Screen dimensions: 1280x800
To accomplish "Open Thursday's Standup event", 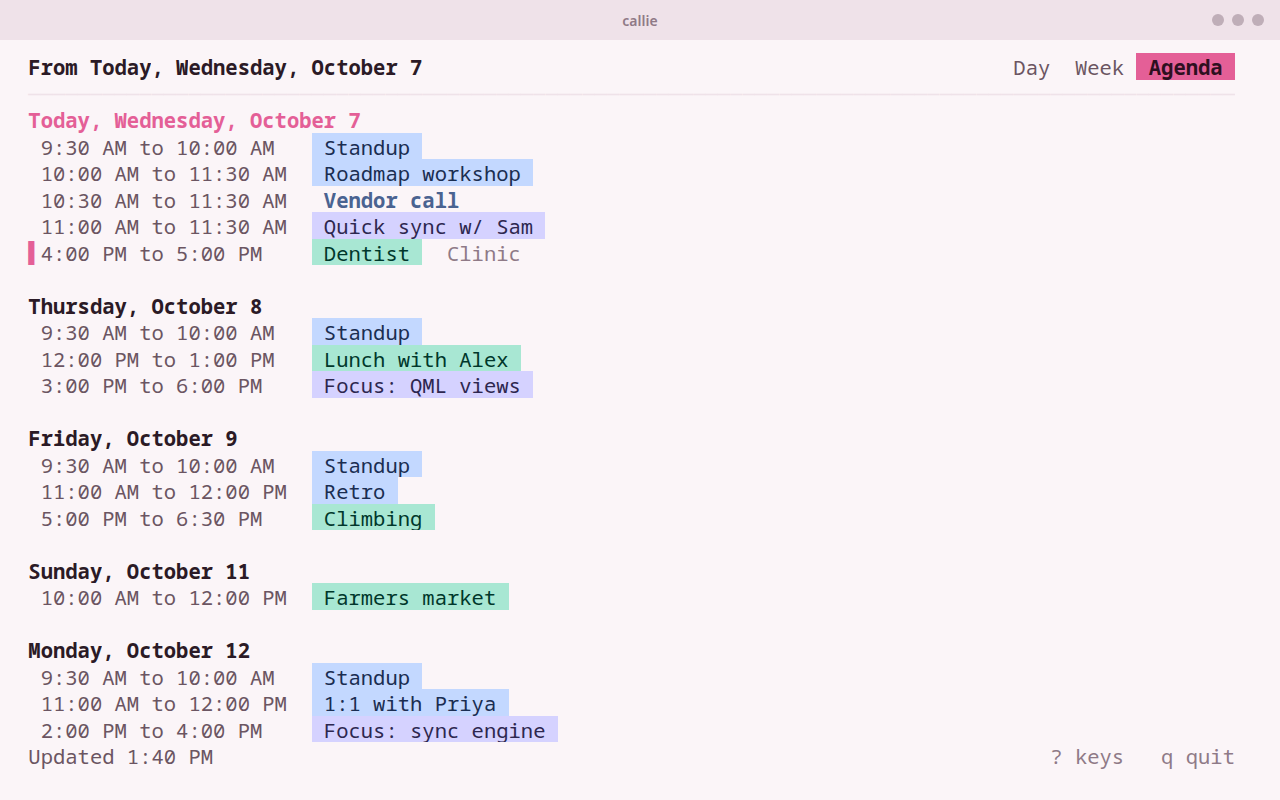I will tap(367, 333).
